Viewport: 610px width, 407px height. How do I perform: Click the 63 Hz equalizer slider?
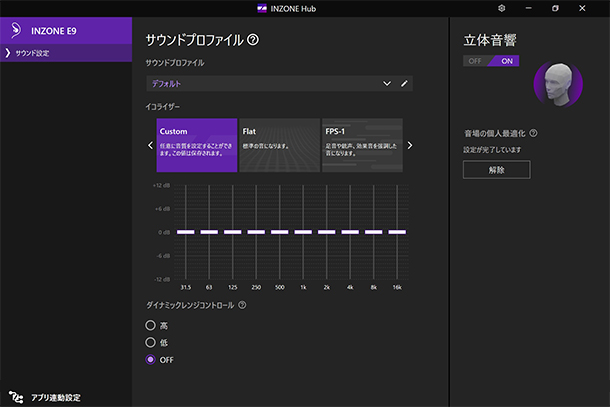(209, 232)
